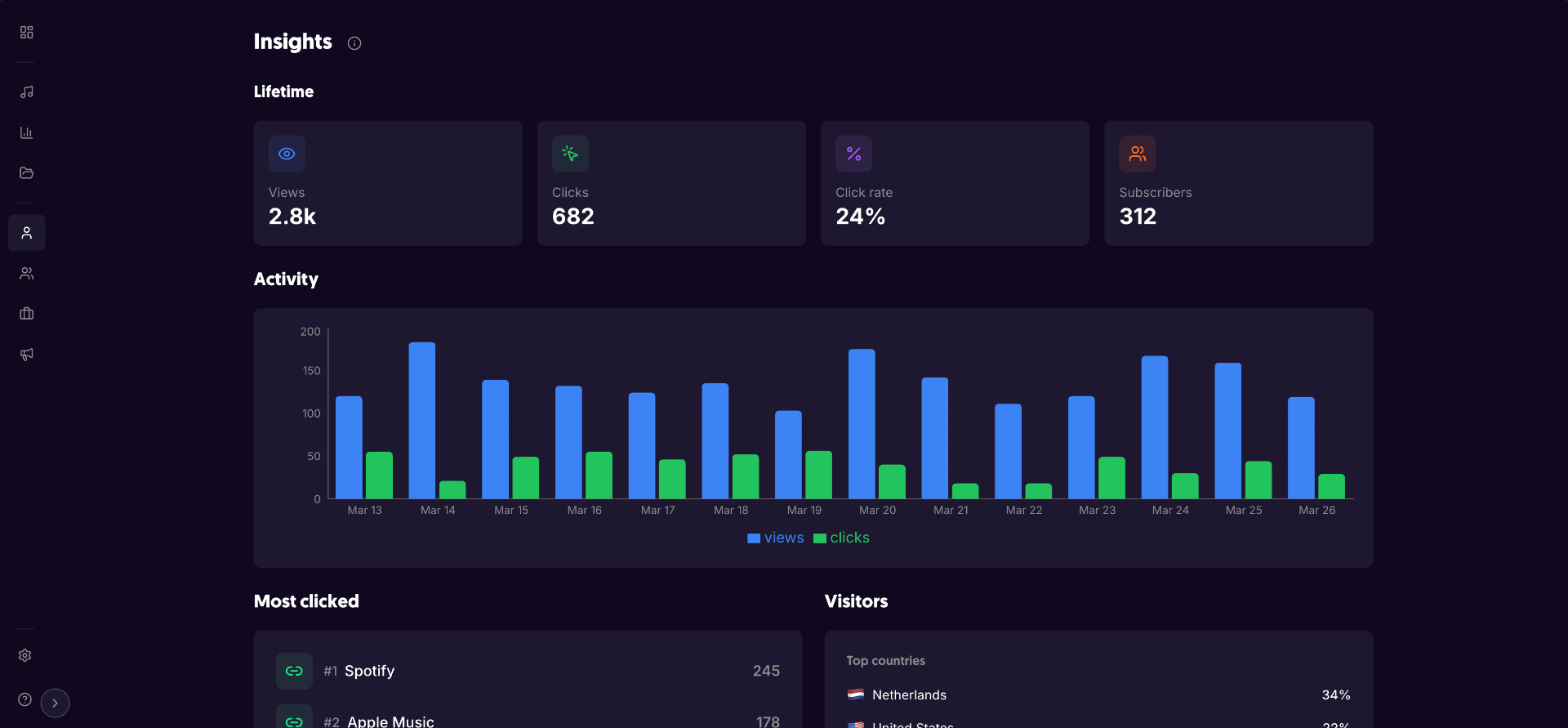
Task: Click the Top countries label
Action: point(886,660)
